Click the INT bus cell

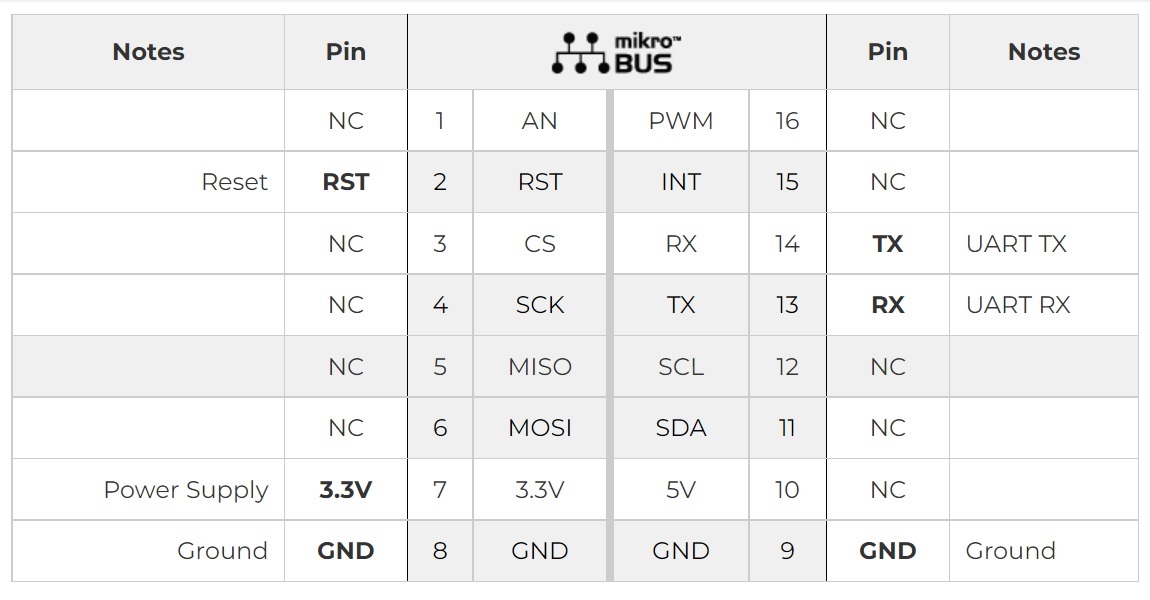click(681, 182)
